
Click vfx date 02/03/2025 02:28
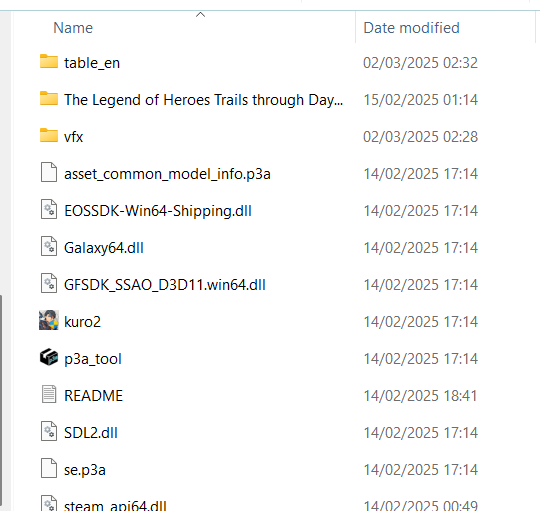pos(420,137)
